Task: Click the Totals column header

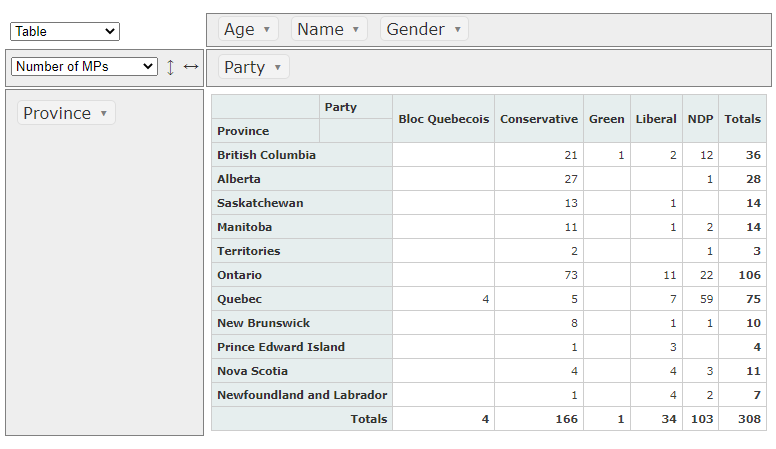Action: [742, 119]
